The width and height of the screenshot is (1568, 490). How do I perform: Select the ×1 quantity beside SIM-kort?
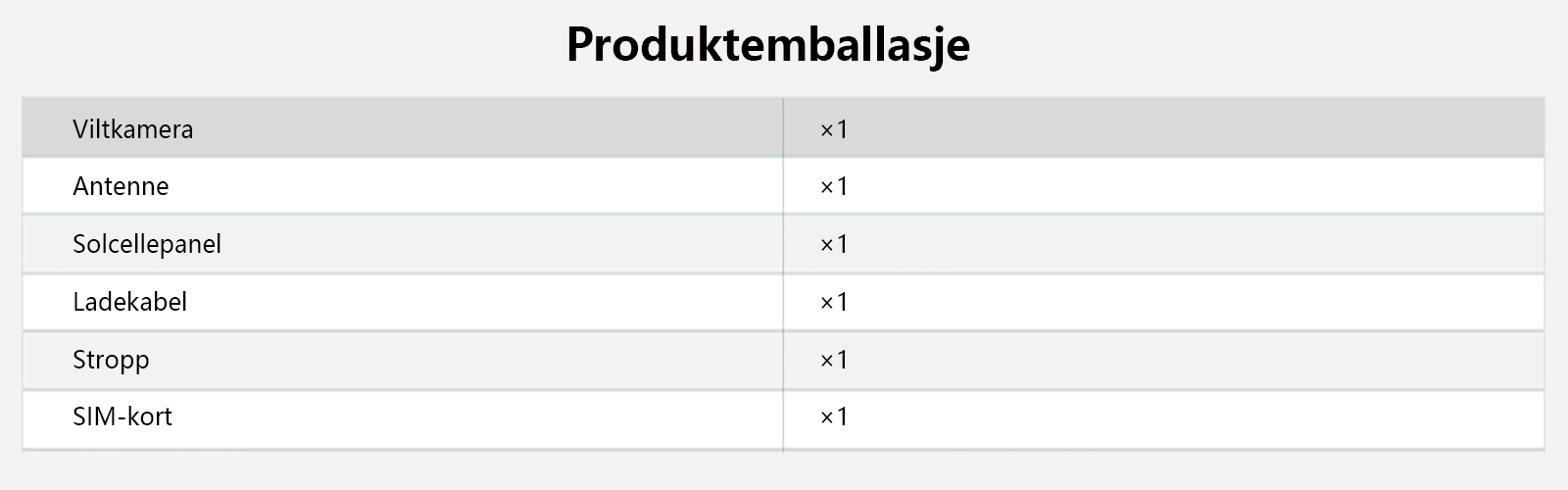[x=833, y=416]
